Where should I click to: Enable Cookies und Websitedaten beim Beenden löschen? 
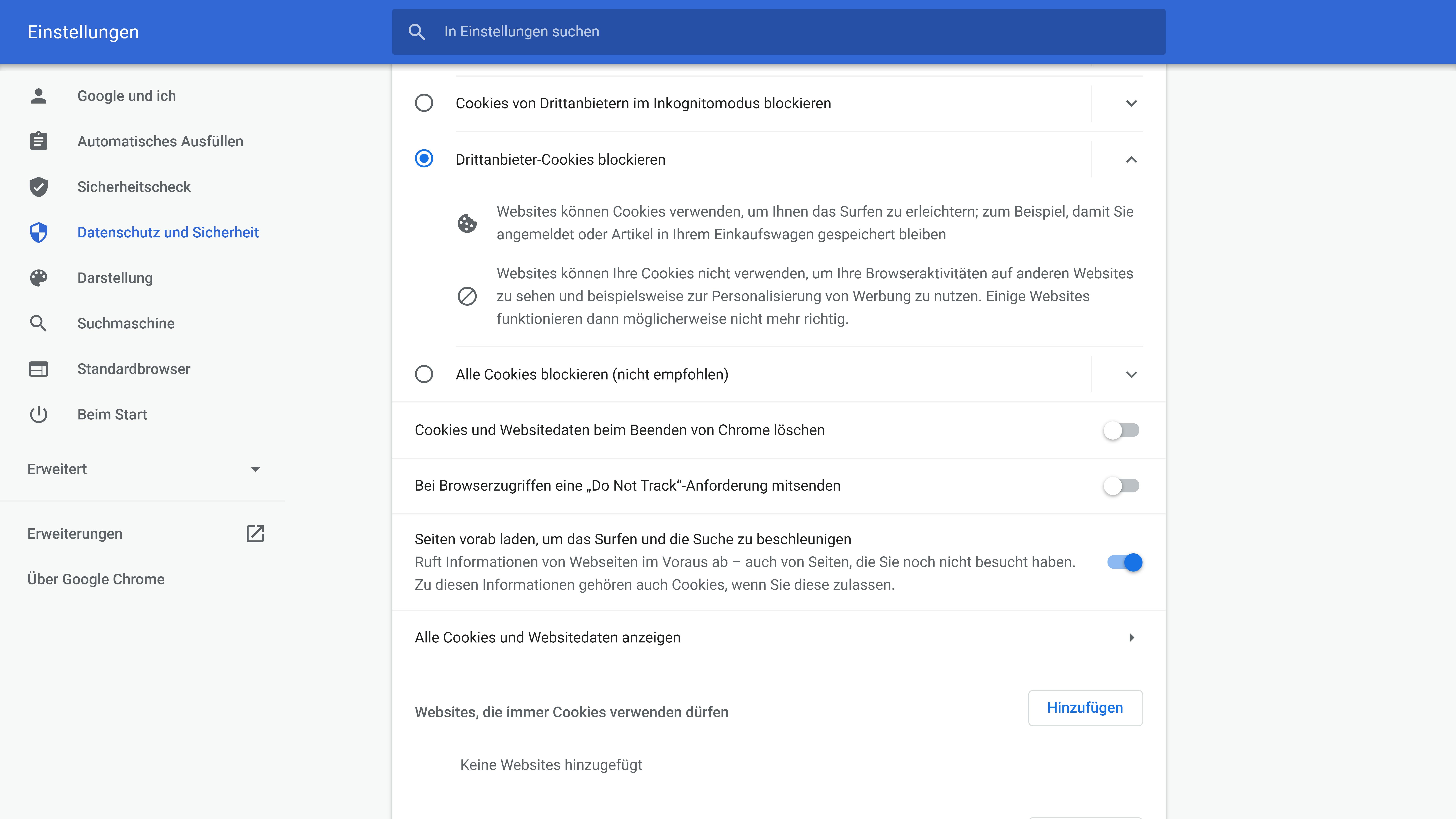pyautogui.click(x=1121, y=430)
